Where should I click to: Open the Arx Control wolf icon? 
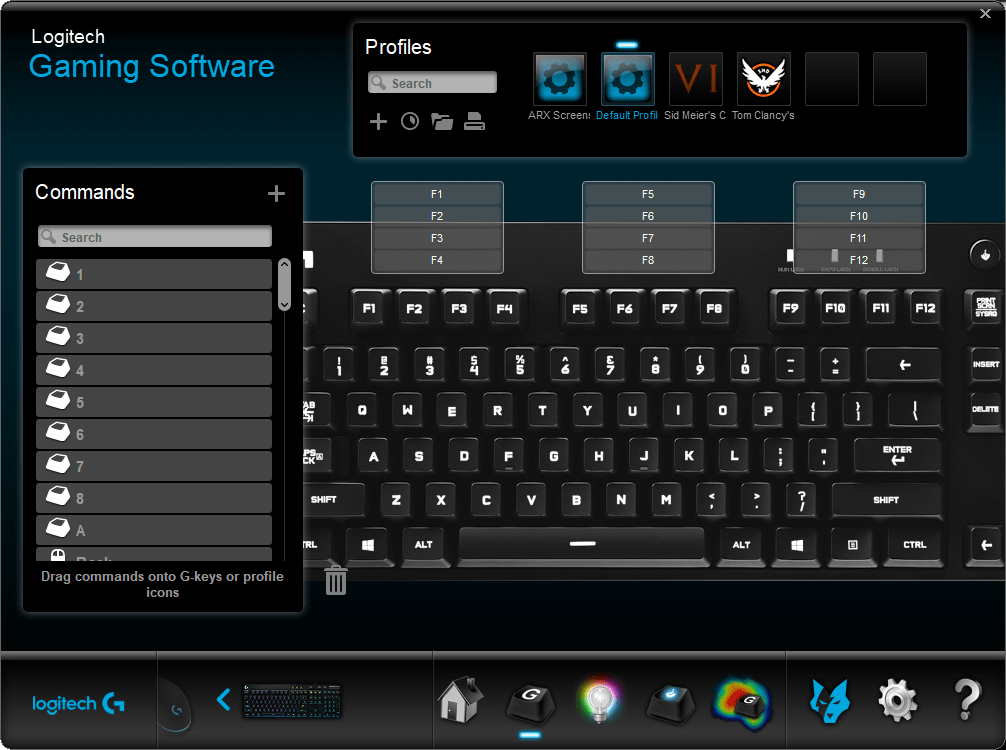point(829,700)
